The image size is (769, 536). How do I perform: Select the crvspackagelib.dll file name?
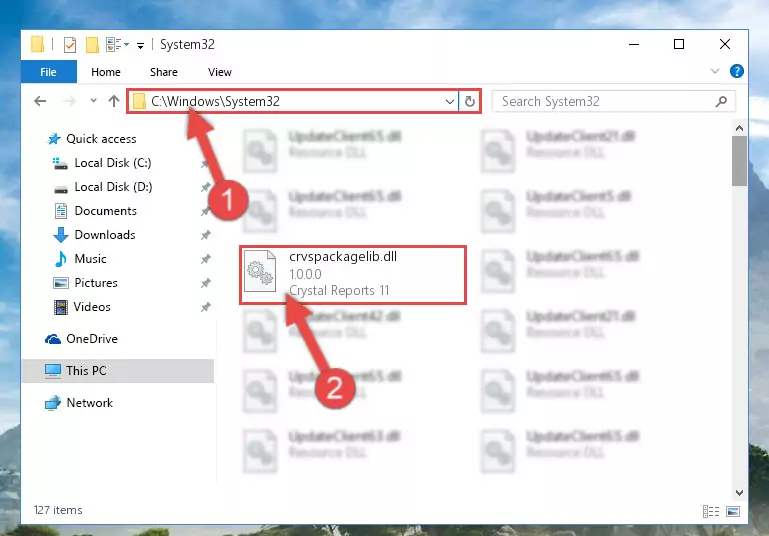[x=343, y=256]
